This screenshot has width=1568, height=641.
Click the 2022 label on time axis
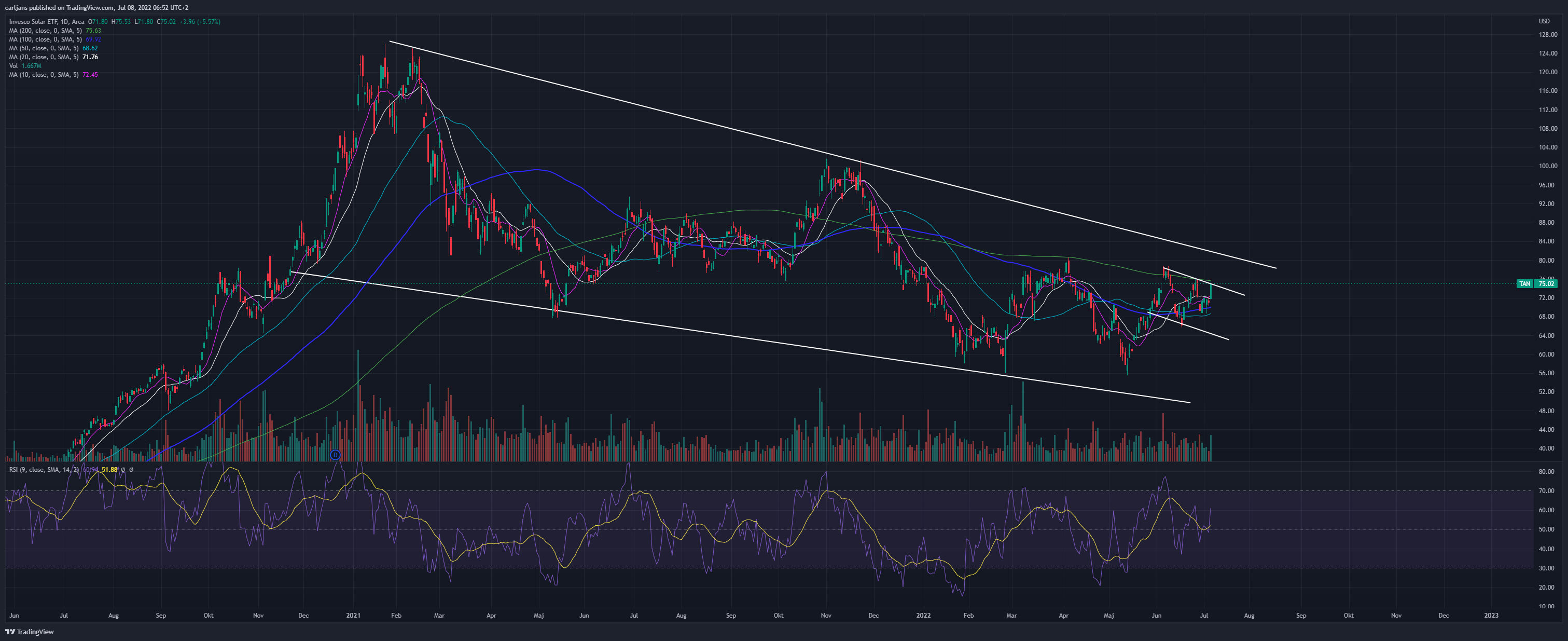[923, 616]
